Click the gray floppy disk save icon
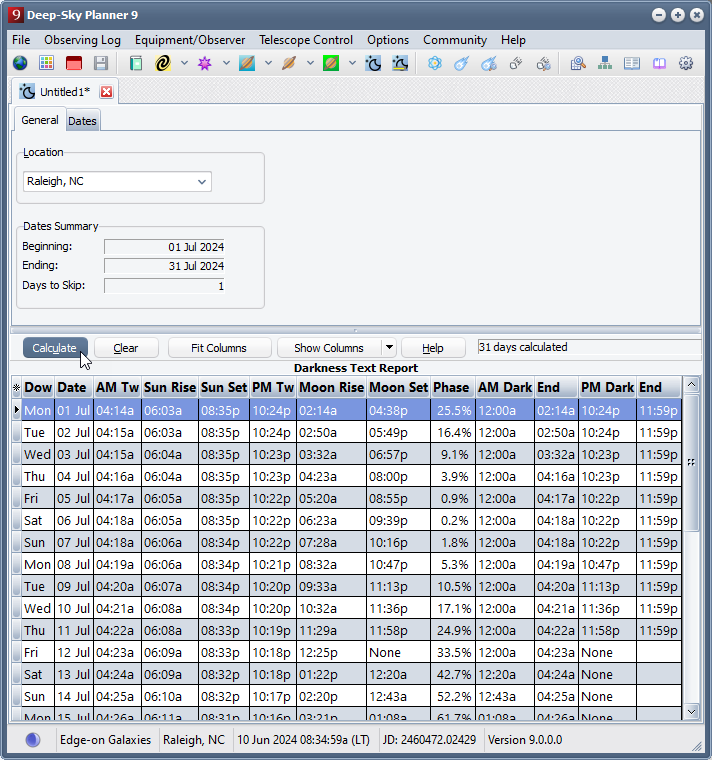Image resolution: width=712 pixels, height=760 pixels. coord(101,63)
